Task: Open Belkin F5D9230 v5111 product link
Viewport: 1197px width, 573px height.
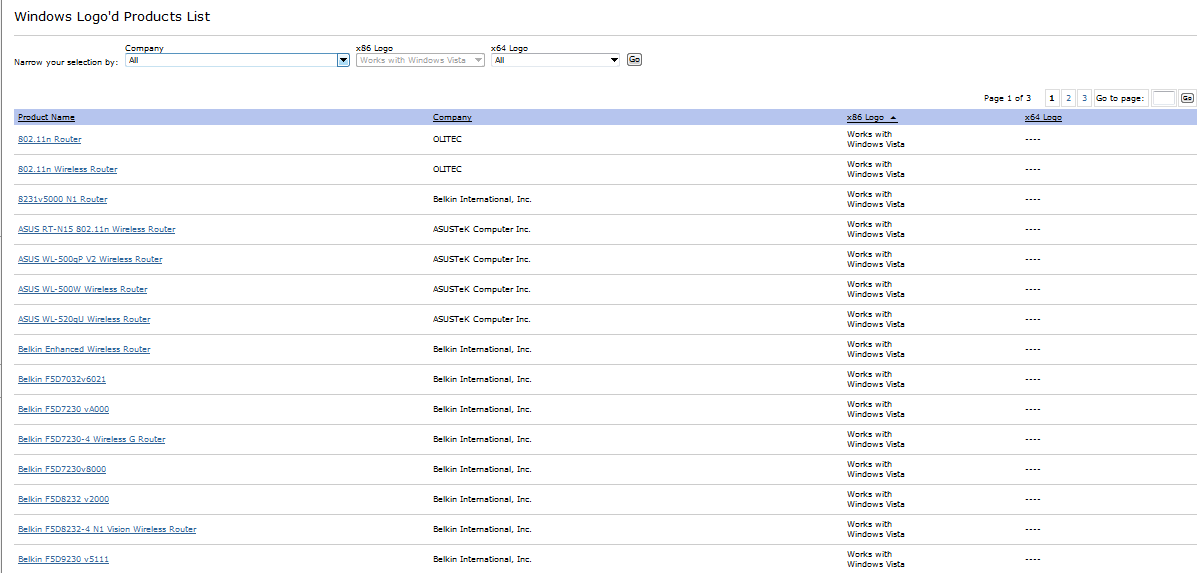Action: coord(63,559)
